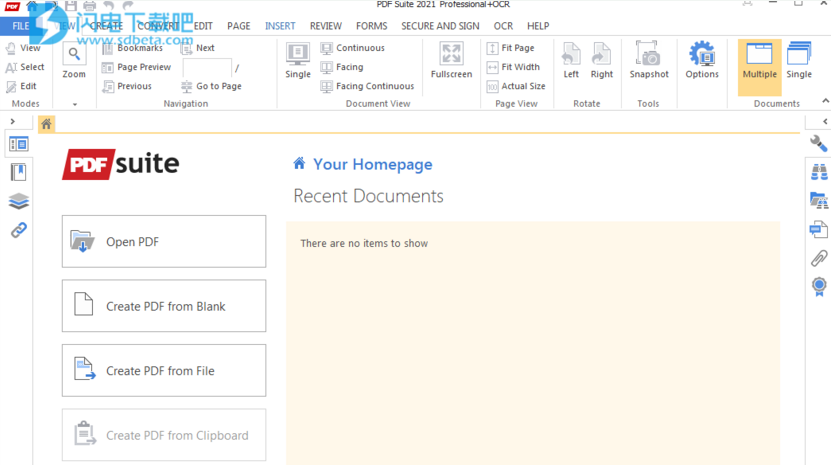Screen dimensions: 831x465
Task: Open the PAGE ribbon tab
Action: (x=238, y=26)
